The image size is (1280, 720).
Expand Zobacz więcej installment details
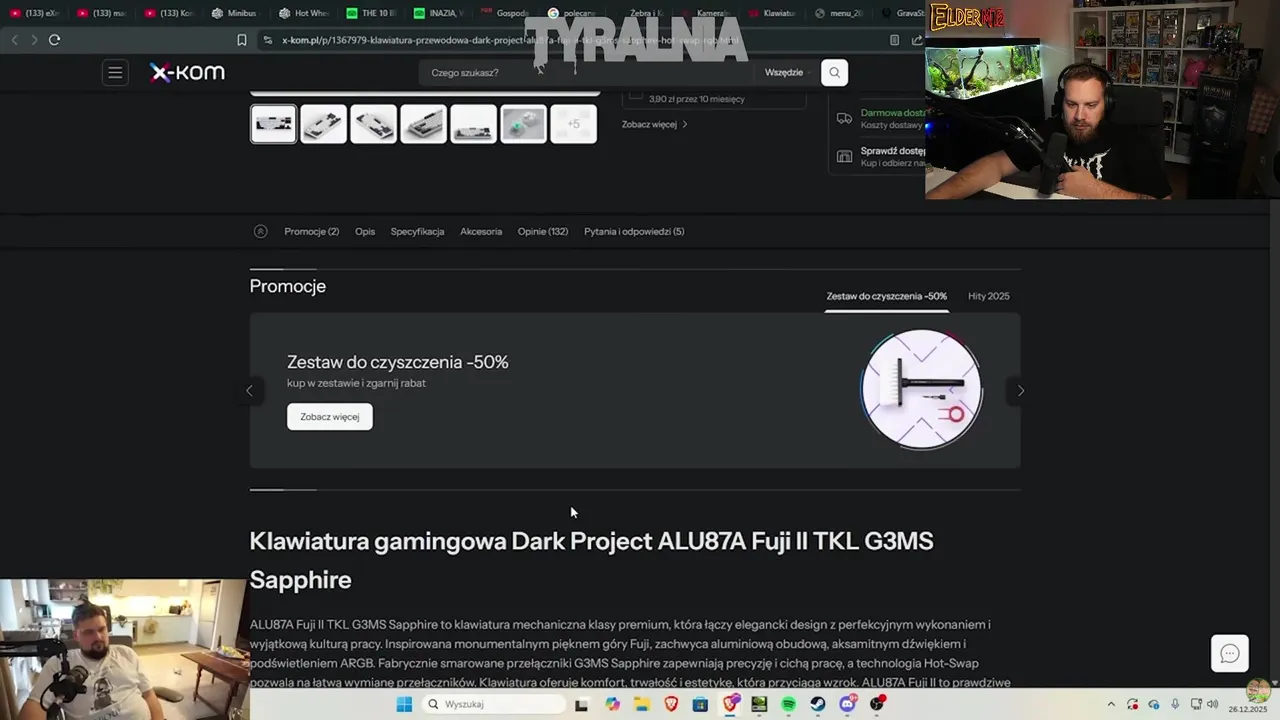[655, 124]
